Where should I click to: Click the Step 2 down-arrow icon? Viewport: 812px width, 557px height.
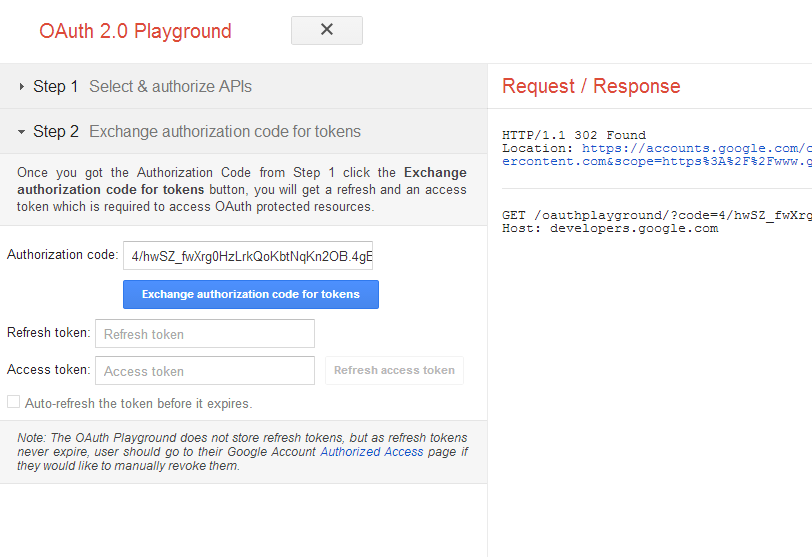click(21, 132)
